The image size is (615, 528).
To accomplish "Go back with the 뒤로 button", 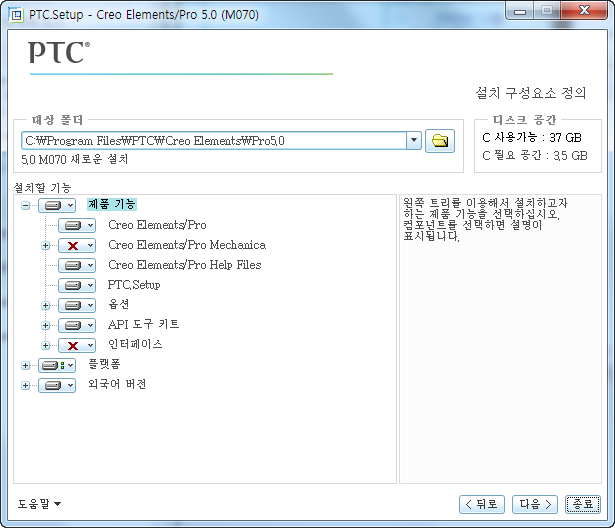I will coord(482,504).
